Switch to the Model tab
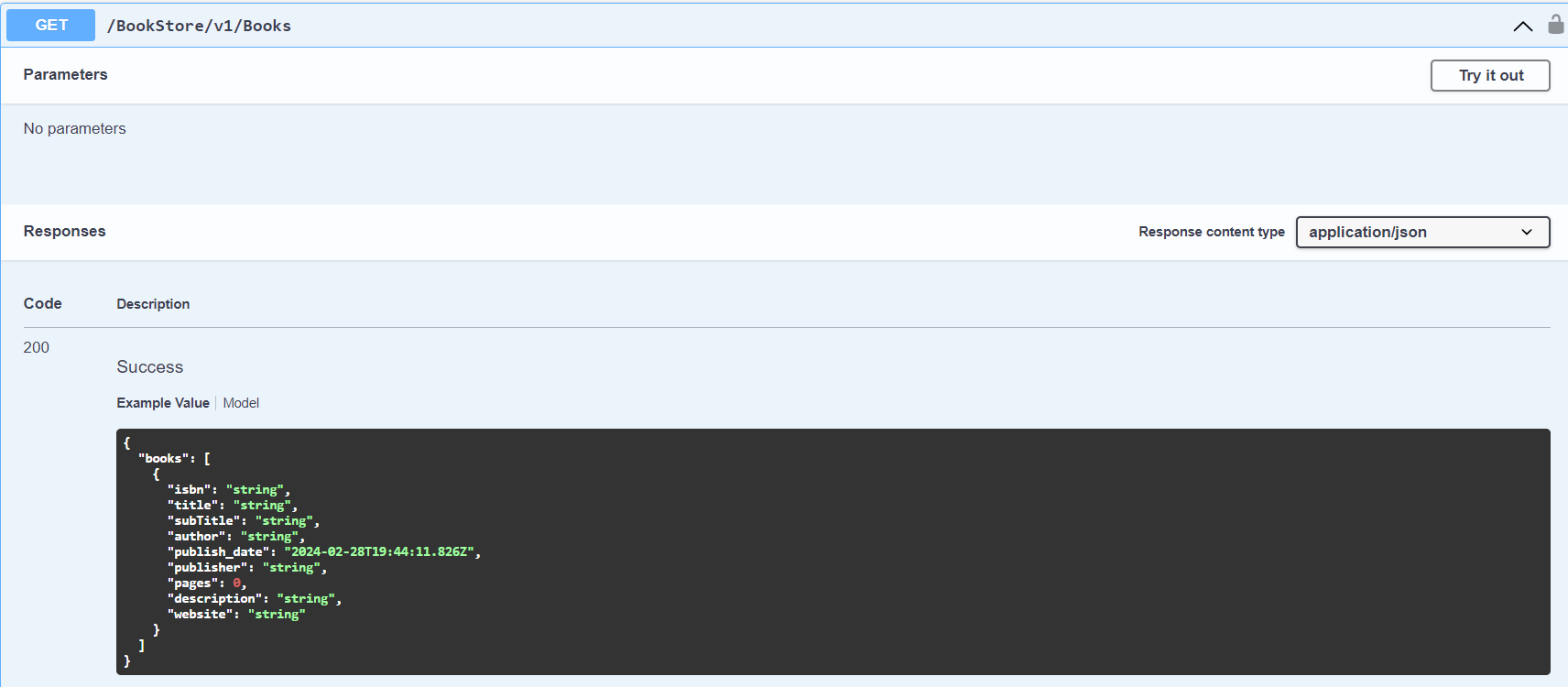The height and width of the screenshot is (687, 1568). point(241,403)
